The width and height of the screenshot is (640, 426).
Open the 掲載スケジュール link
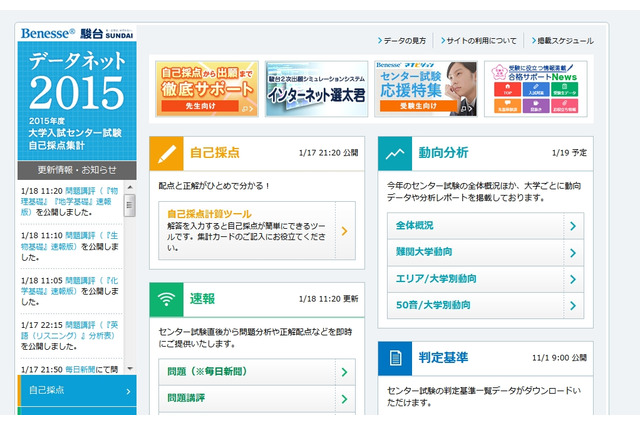pos(565,41)
